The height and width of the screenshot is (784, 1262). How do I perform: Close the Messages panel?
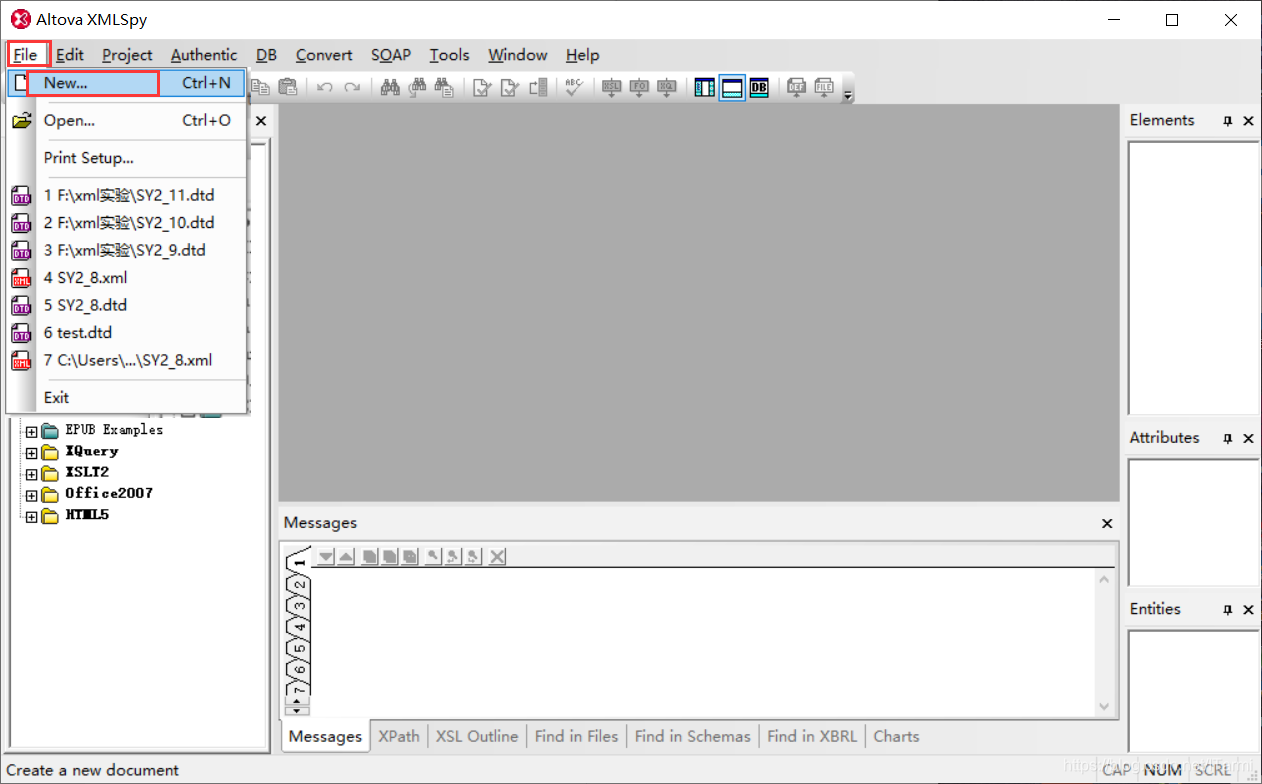[1107, 523]
